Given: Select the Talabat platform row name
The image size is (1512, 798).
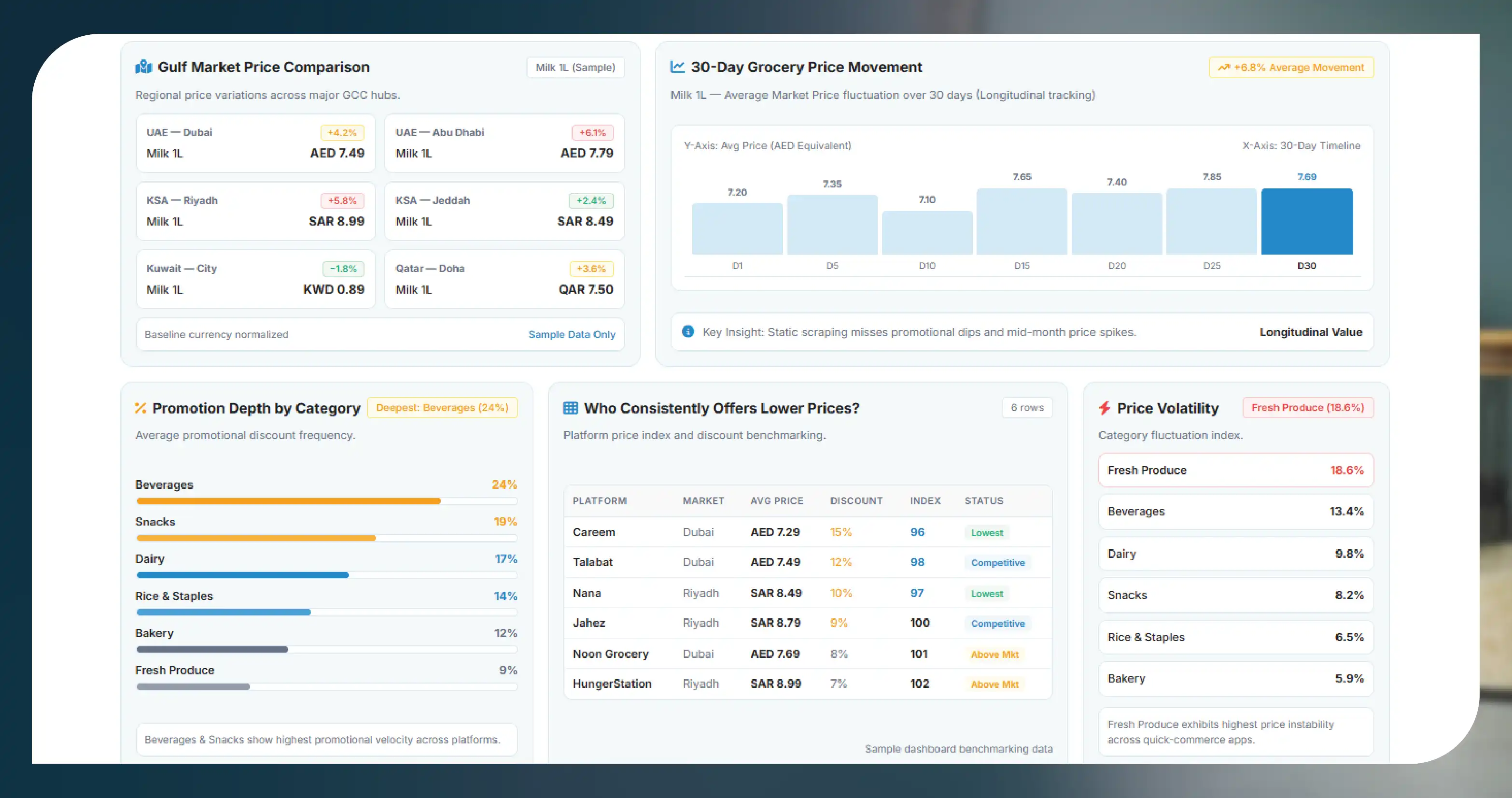Looking at the screenshot, I should (592, 562).
